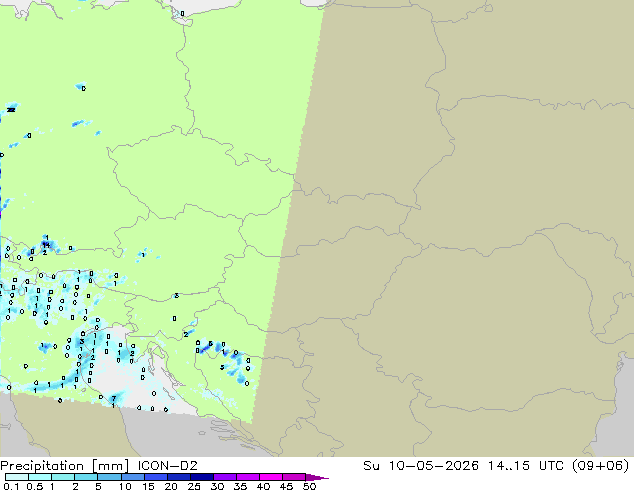Click the '14' precipitation value on the map
The height and width of the screenshot is (490, 634).
pyautogui.click(x=46, y=245)
